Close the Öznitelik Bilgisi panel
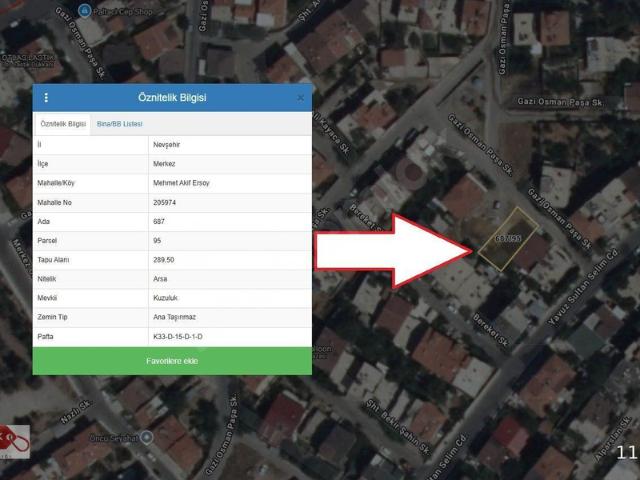 300,98
